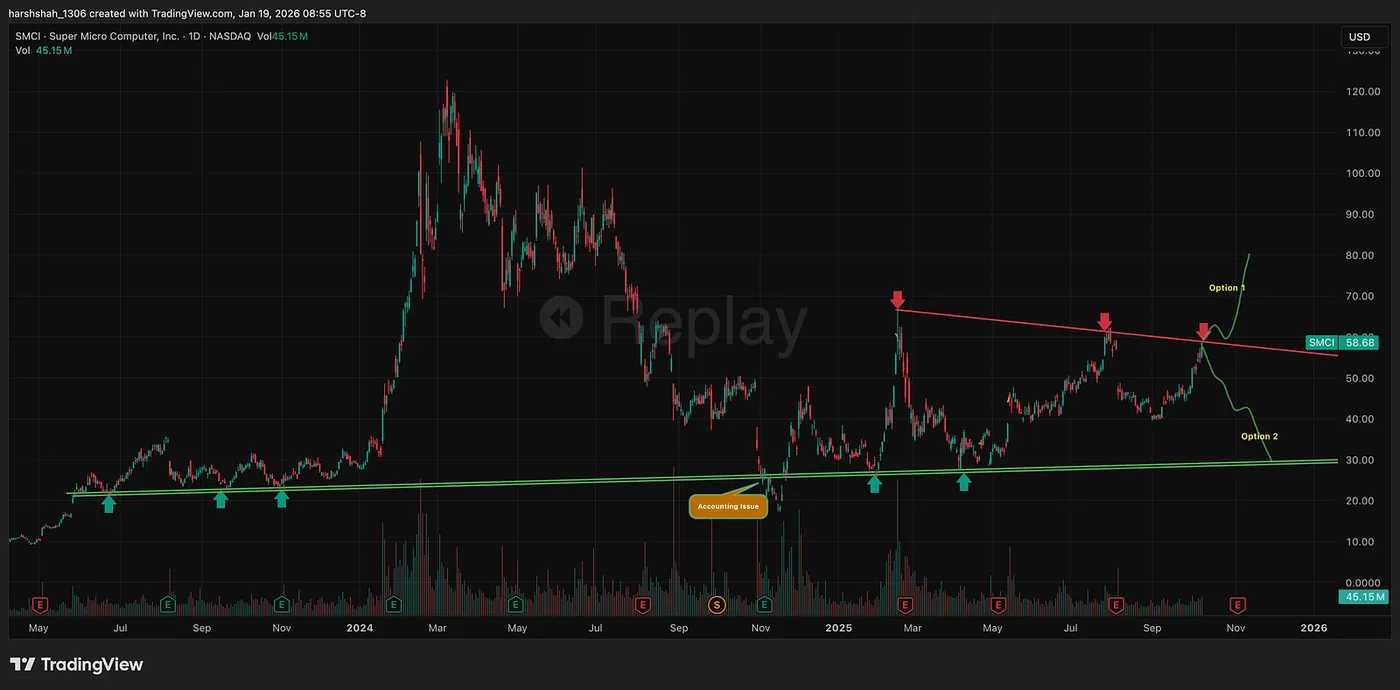
Task: Click the red earnings marker above May 2023
Action: coord(41,605)
